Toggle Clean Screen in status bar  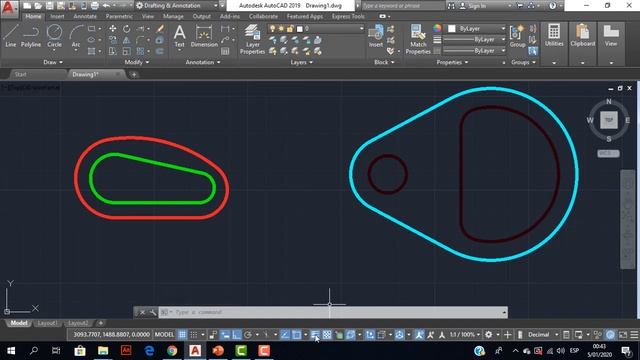click(623, 335)
